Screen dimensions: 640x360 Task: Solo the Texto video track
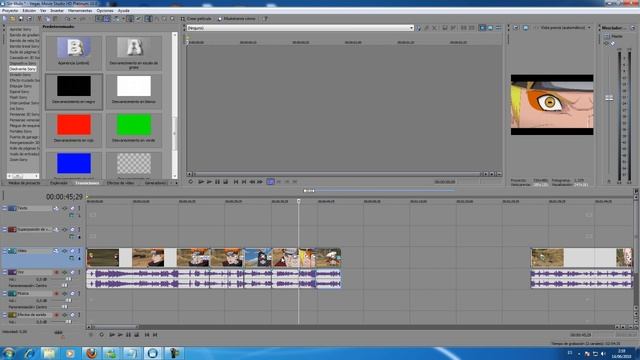pyautogui.click(x=79, y=208)
